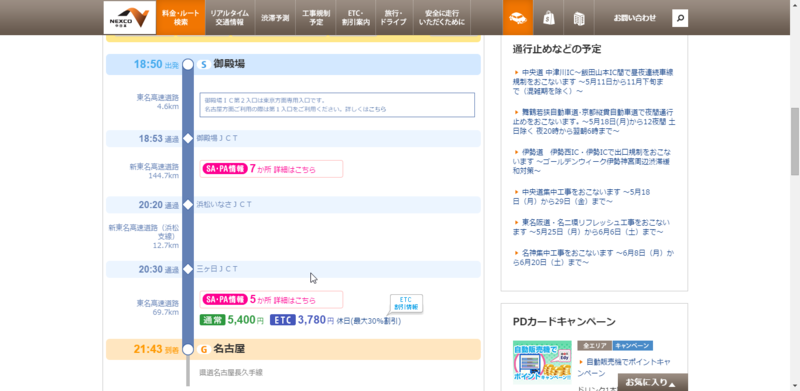Viewport: 800px width, 391px height.
Task: Click 通行止めなどの予定 heading
Action: tap(557, 49)
